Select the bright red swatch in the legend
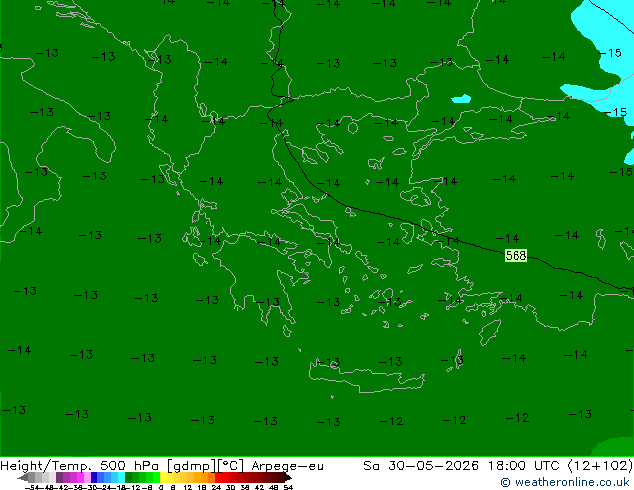This screenshot has height=490, width=634. (x=218, y=477)
